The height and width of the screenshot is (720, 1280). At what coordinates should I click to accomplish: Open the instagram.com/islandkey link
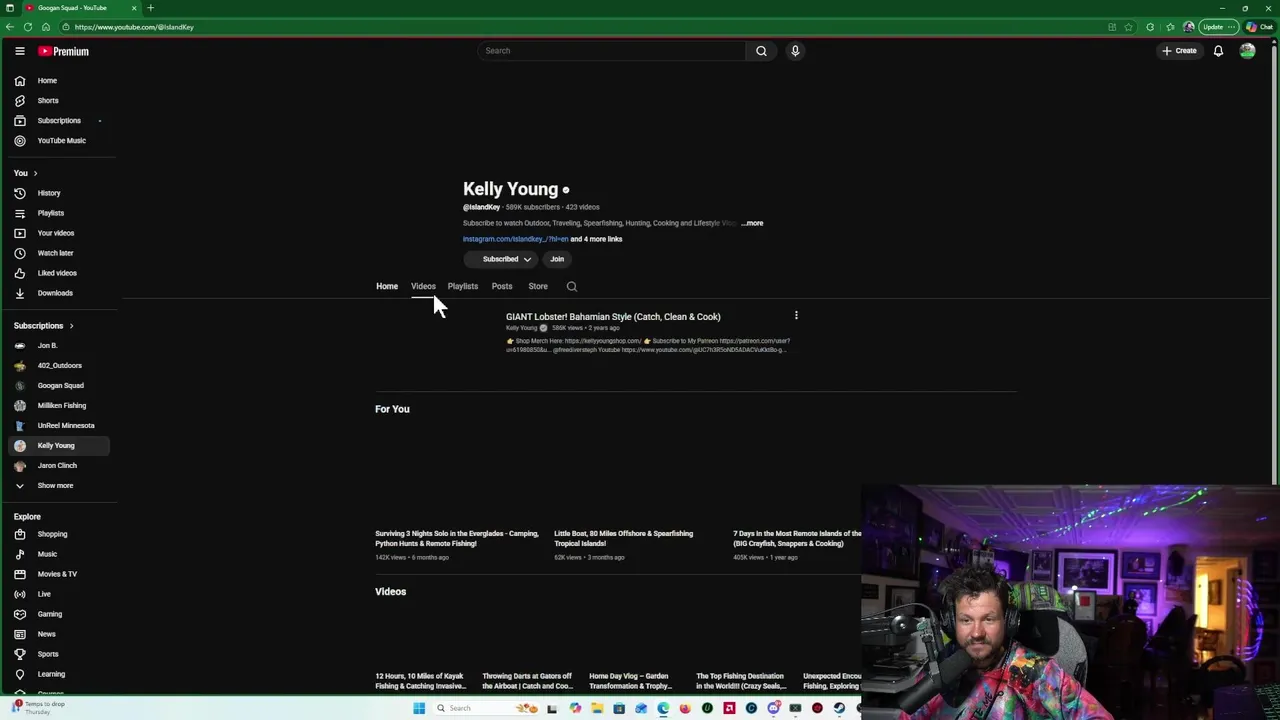(515, 239)
